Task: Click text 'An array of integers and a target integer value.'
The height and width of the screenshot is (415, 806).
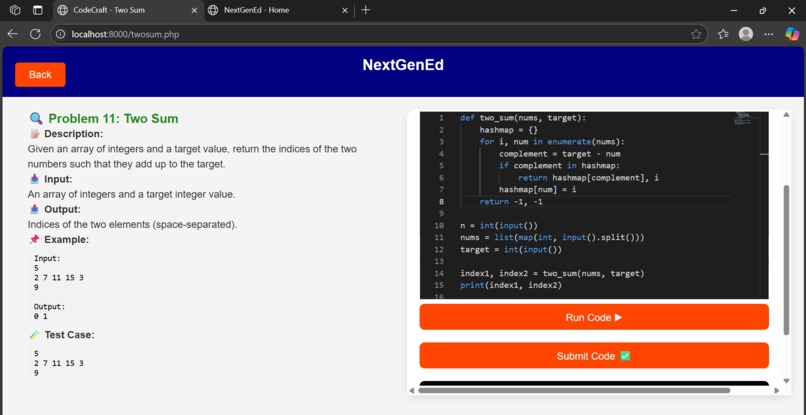Action: pyautogui.click(x=131, y=195)
